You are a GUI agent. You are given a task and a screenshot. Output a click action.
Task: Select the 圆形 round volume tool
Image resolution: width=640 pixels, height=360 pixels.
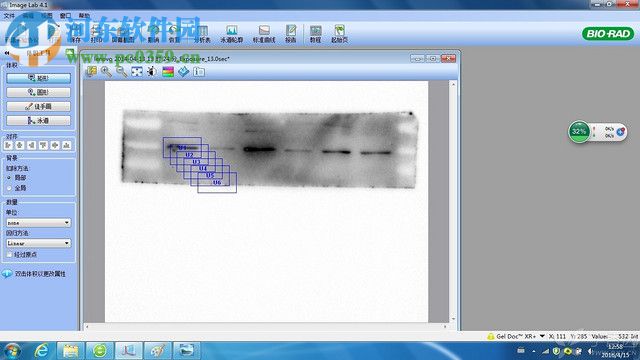click(x=38, y=92)
